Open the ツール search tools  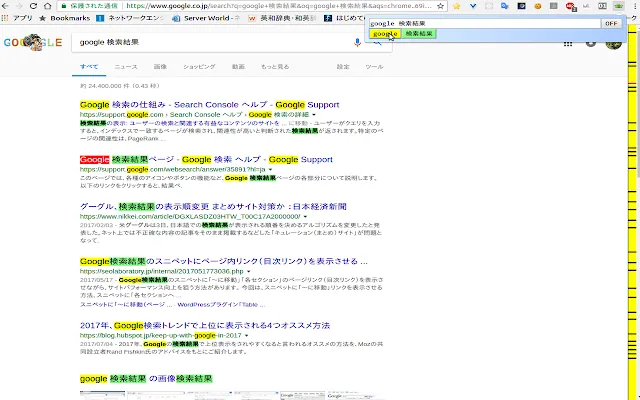[374, 67]
